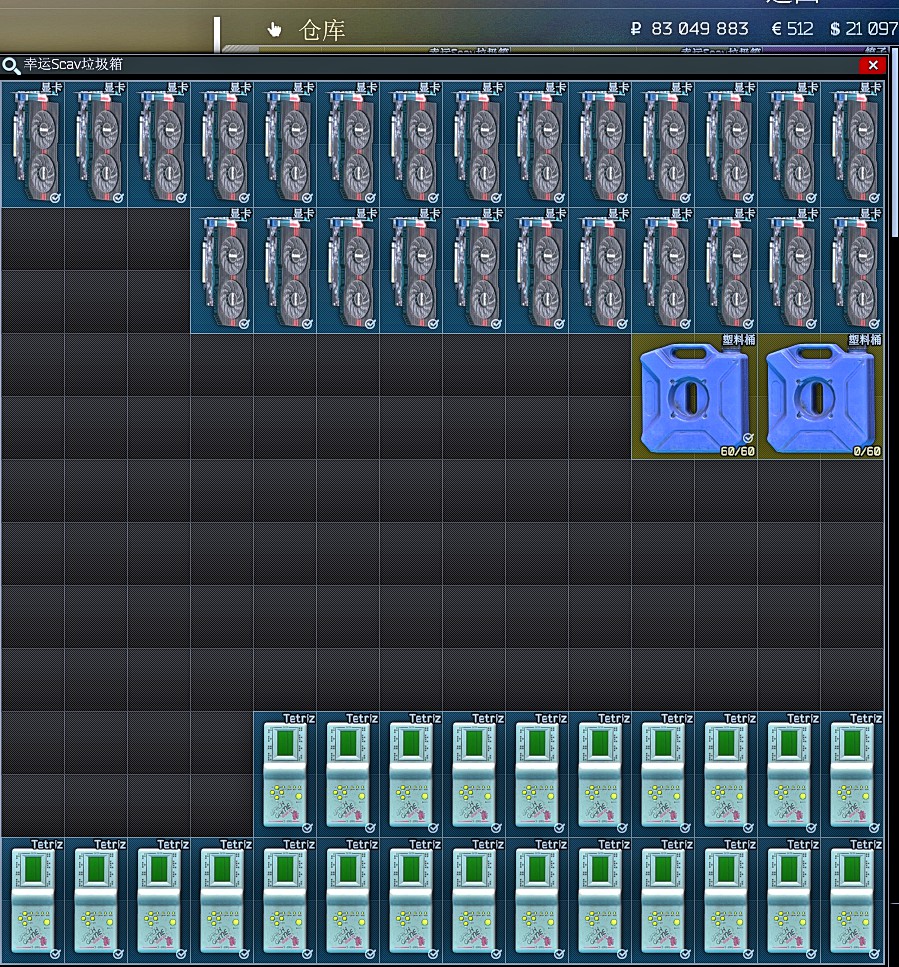899x967 pixels.
Task: Click found-in-raid checkmark on the 60/60 canister
Action: (x=748, y=438)
